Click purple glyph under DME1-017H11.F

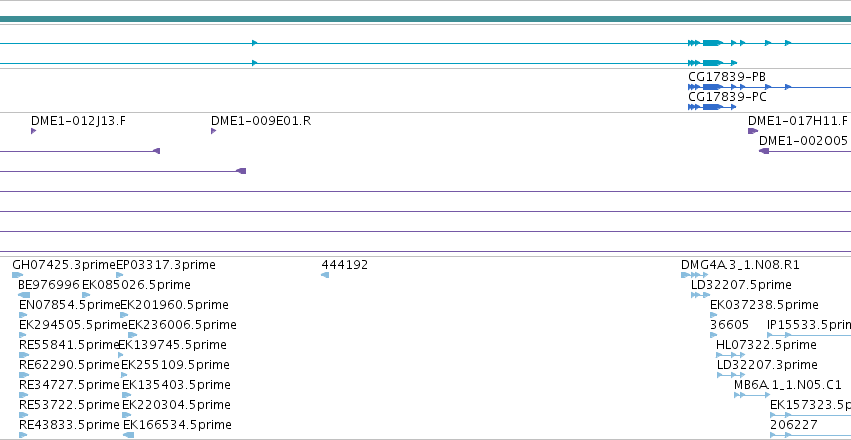coord(753,131)
